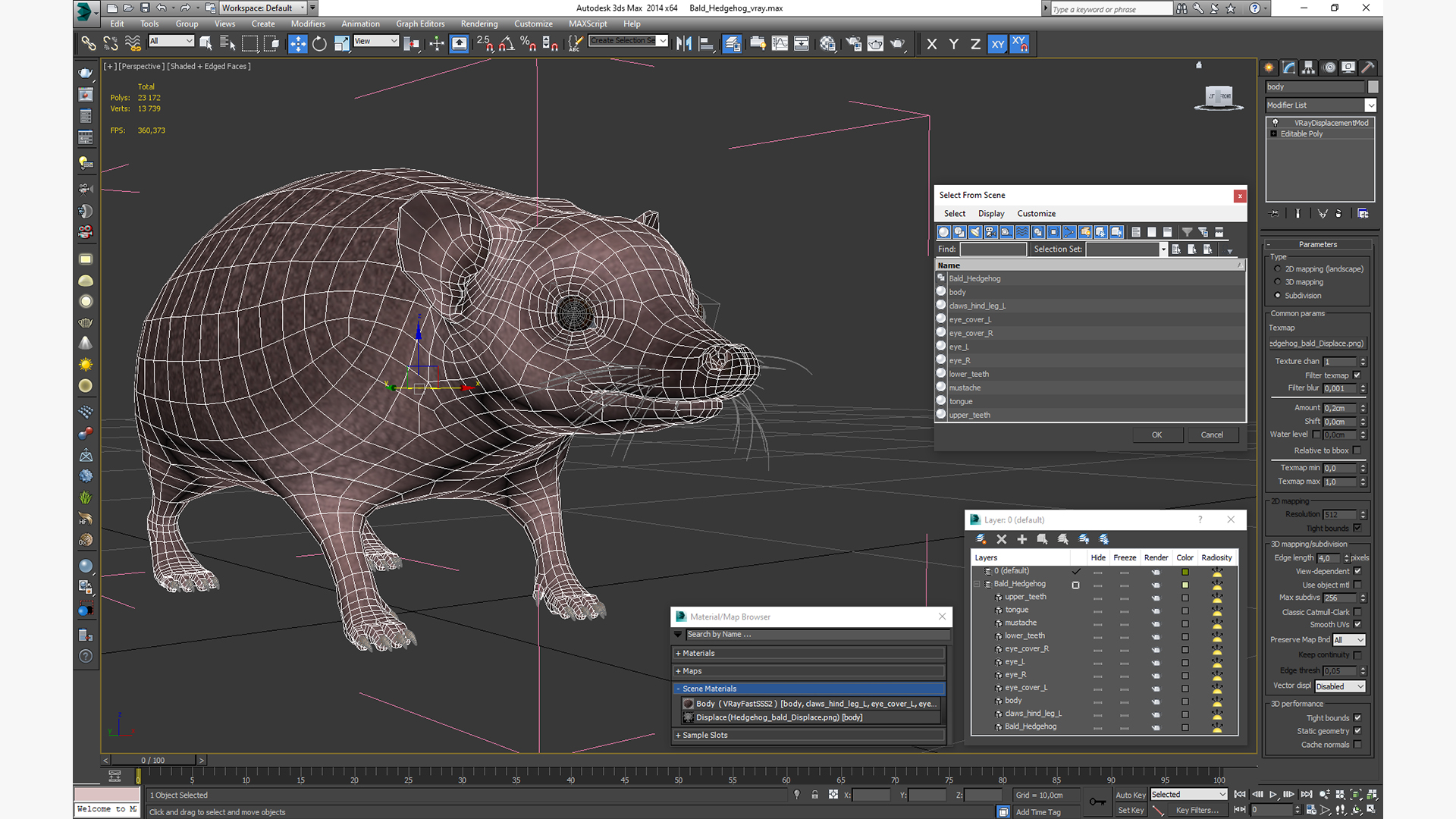Click Add Selected Objects plus icon in Layer dialog
Viewport: 1456px width, 819px height.
tap(1022, 539)
